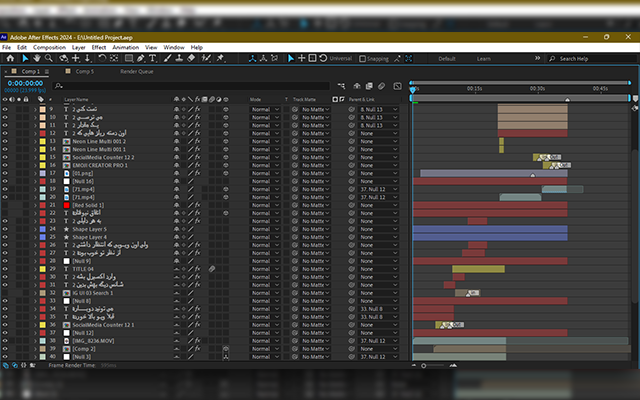The image size is (640, 400).
Task: Hide layer 12 with eye toggle
Action: (x=5, y=133)
